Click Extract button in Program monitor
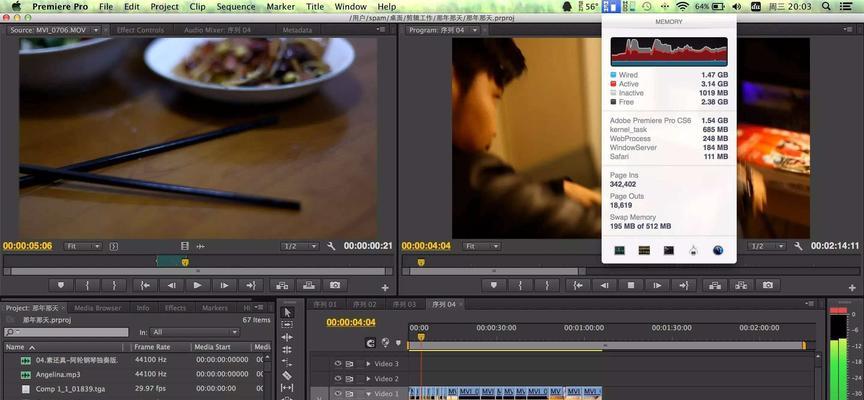The height and width of the screenshot is (400, 864). tap(741, 285)
